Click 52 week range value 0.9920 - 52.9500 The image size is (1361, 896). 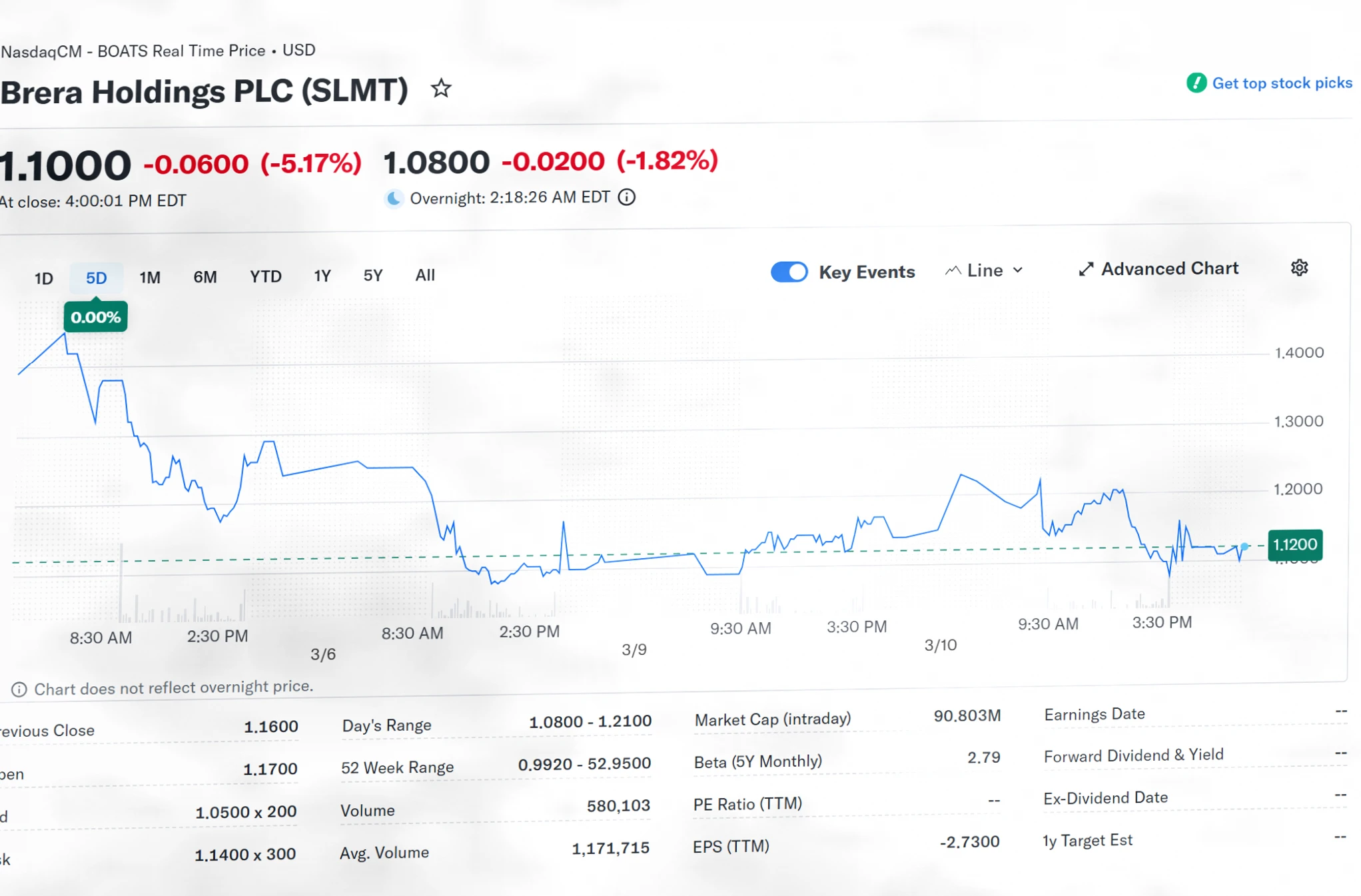pyautogui.click(x=585, y=763)
